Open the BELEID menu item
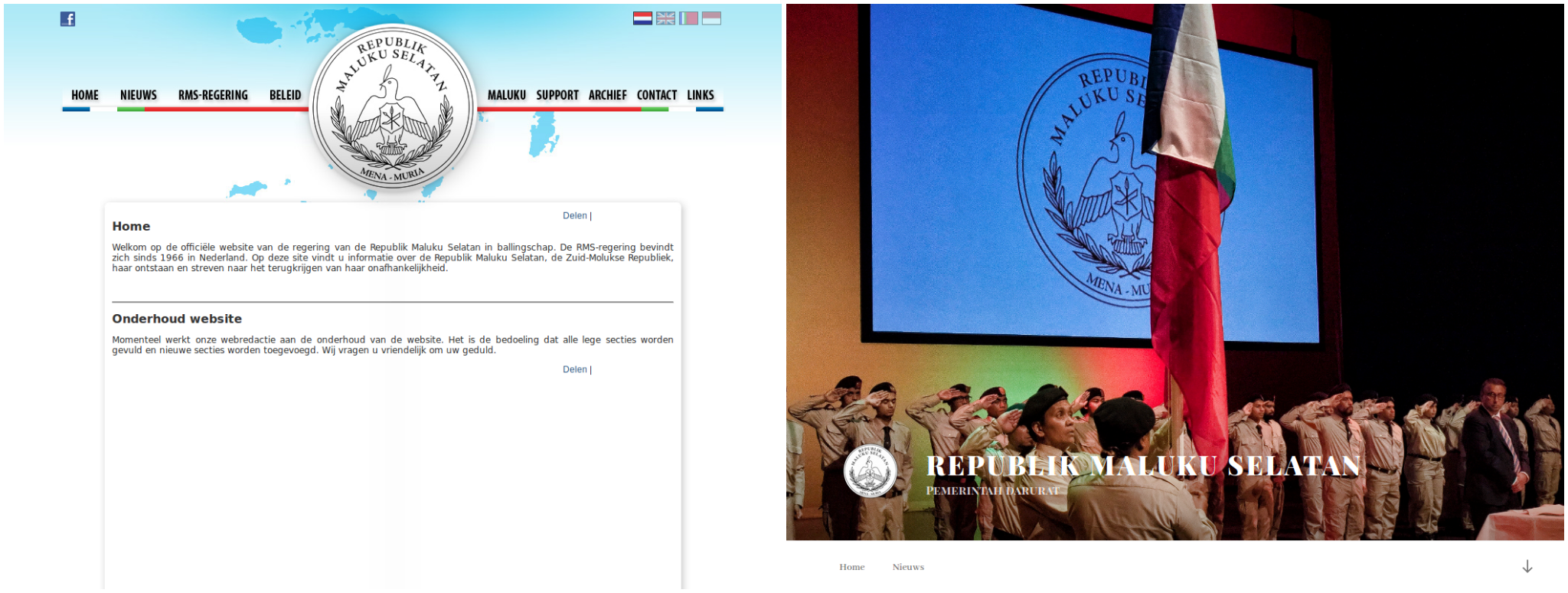 (285, 95)
